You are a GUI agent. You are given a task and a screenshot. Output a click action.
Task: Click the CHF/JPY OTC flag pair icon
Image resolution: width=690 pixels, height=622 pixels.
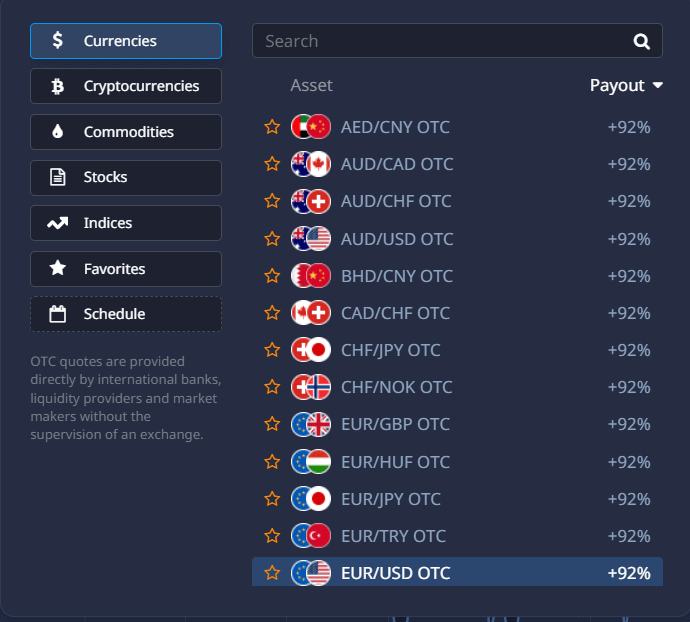310,350
